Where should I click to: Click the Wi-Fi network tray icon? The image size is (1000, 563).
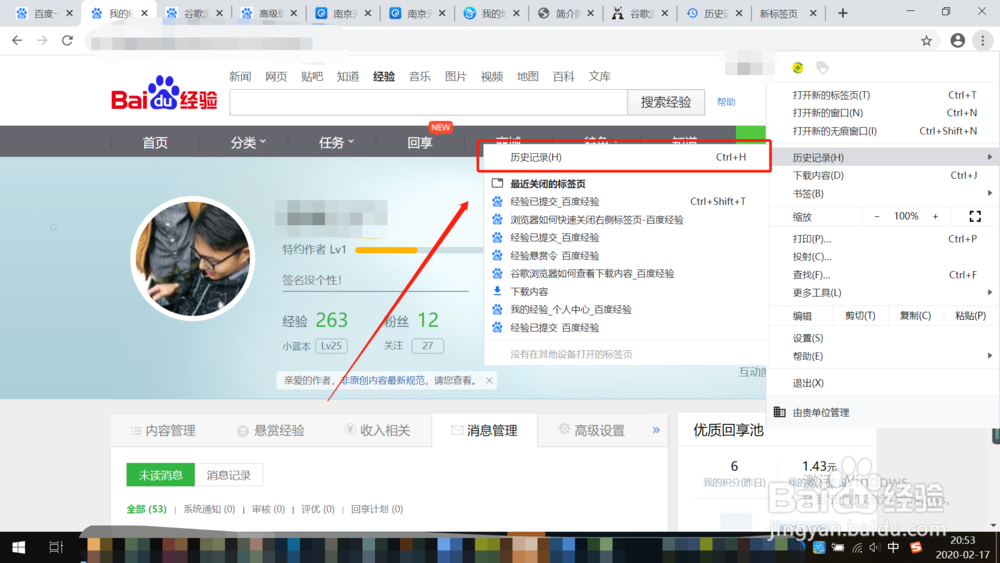coord(857,547)
